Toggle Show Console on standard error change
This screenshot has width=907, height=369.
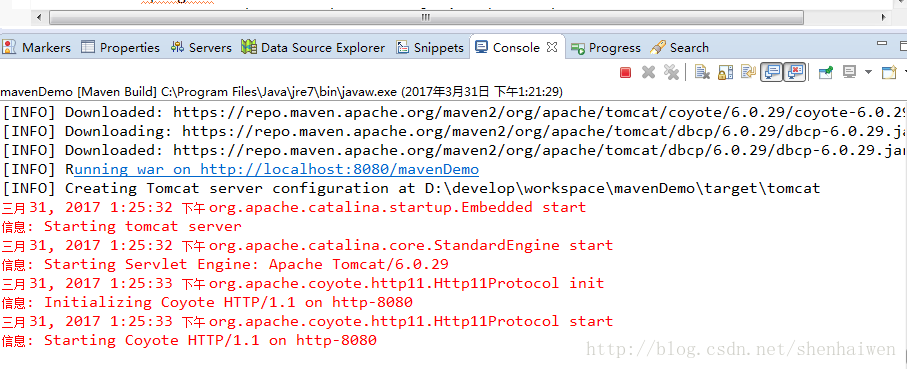coord(794,72)
